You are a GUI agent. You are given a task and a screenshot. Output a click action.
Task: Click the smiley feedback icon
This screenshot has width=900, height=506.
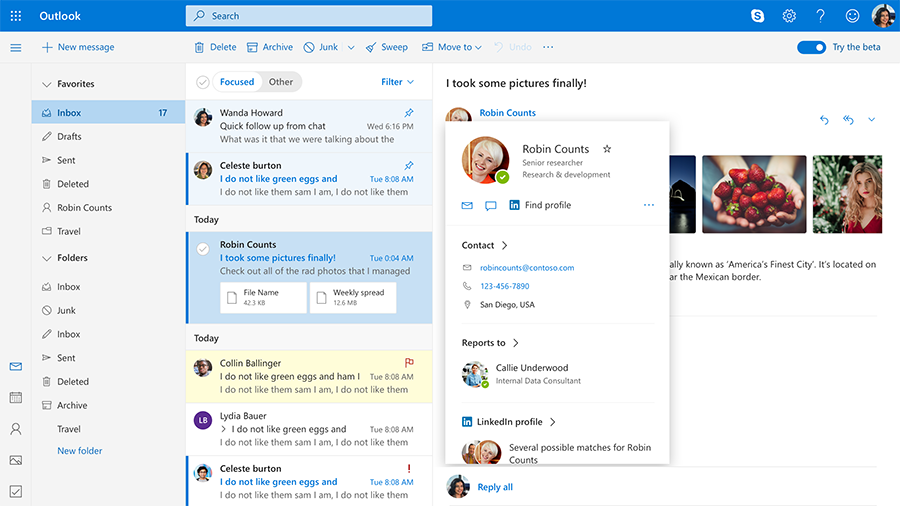point(852,16)
